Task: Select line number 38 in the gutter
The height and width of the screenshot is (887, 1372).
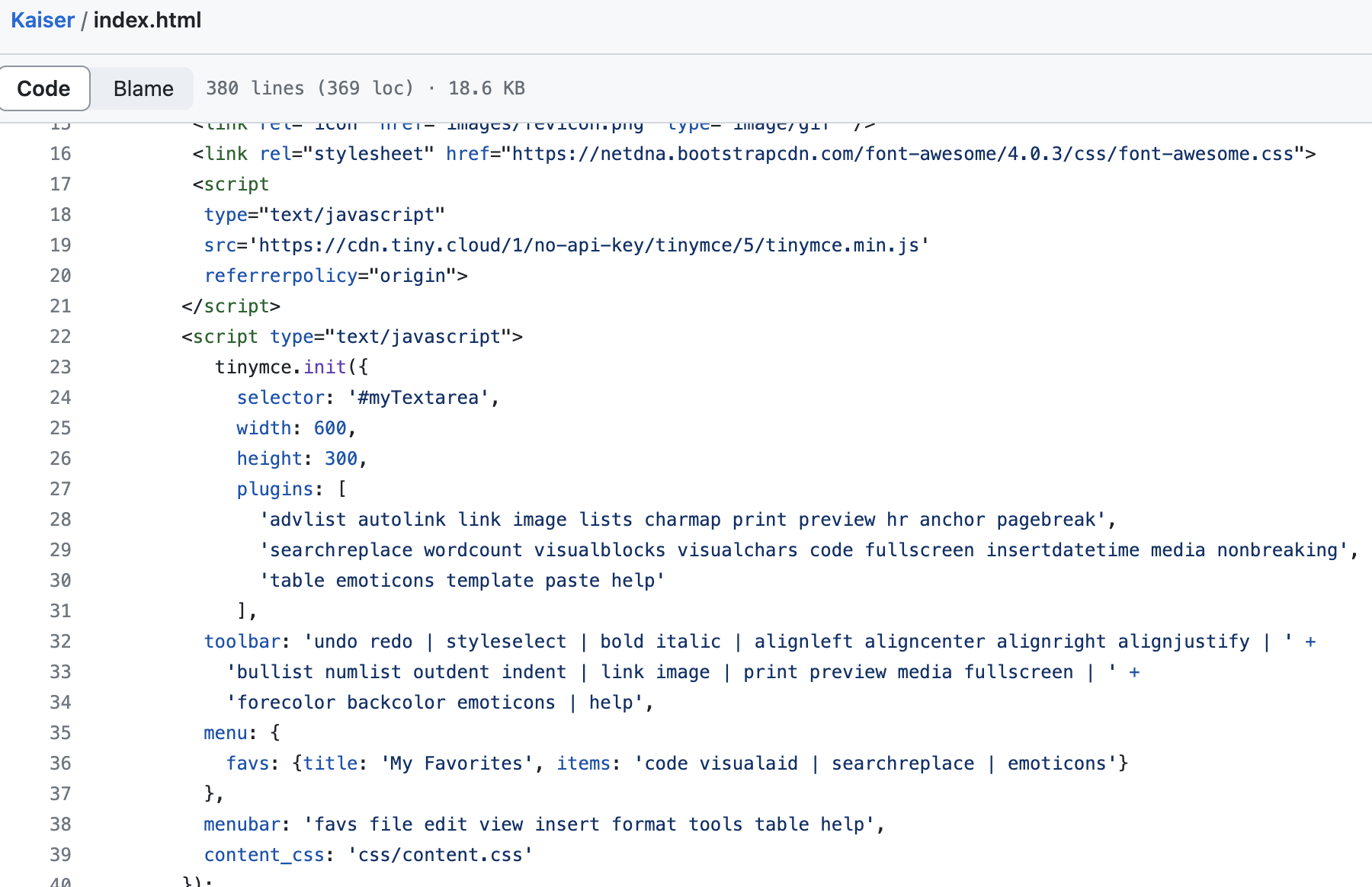Action: pyautogui.click(x=60, y=825)
